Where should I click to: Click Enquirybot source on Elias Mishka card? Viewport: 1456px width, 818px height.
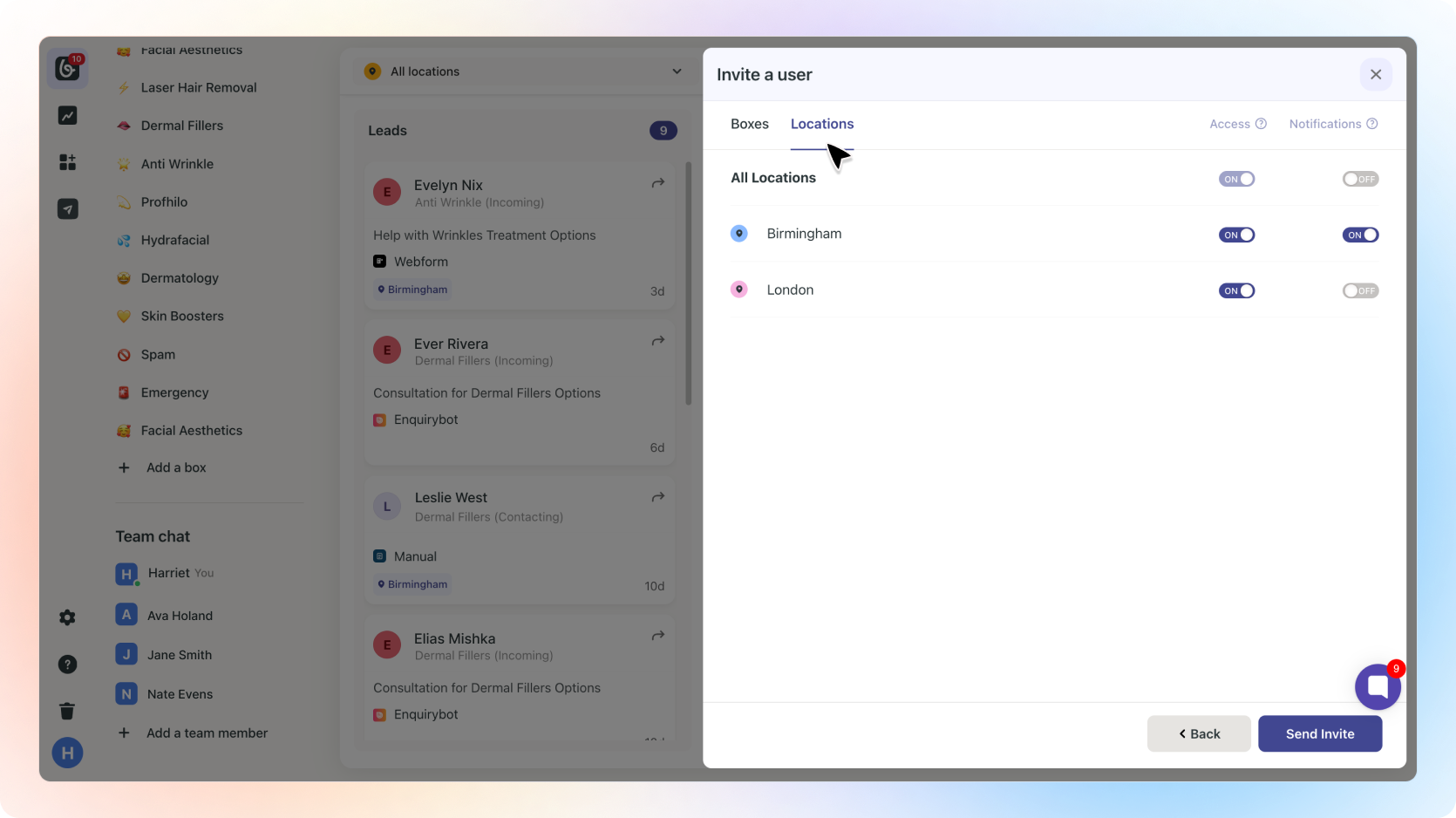[416, 714]
